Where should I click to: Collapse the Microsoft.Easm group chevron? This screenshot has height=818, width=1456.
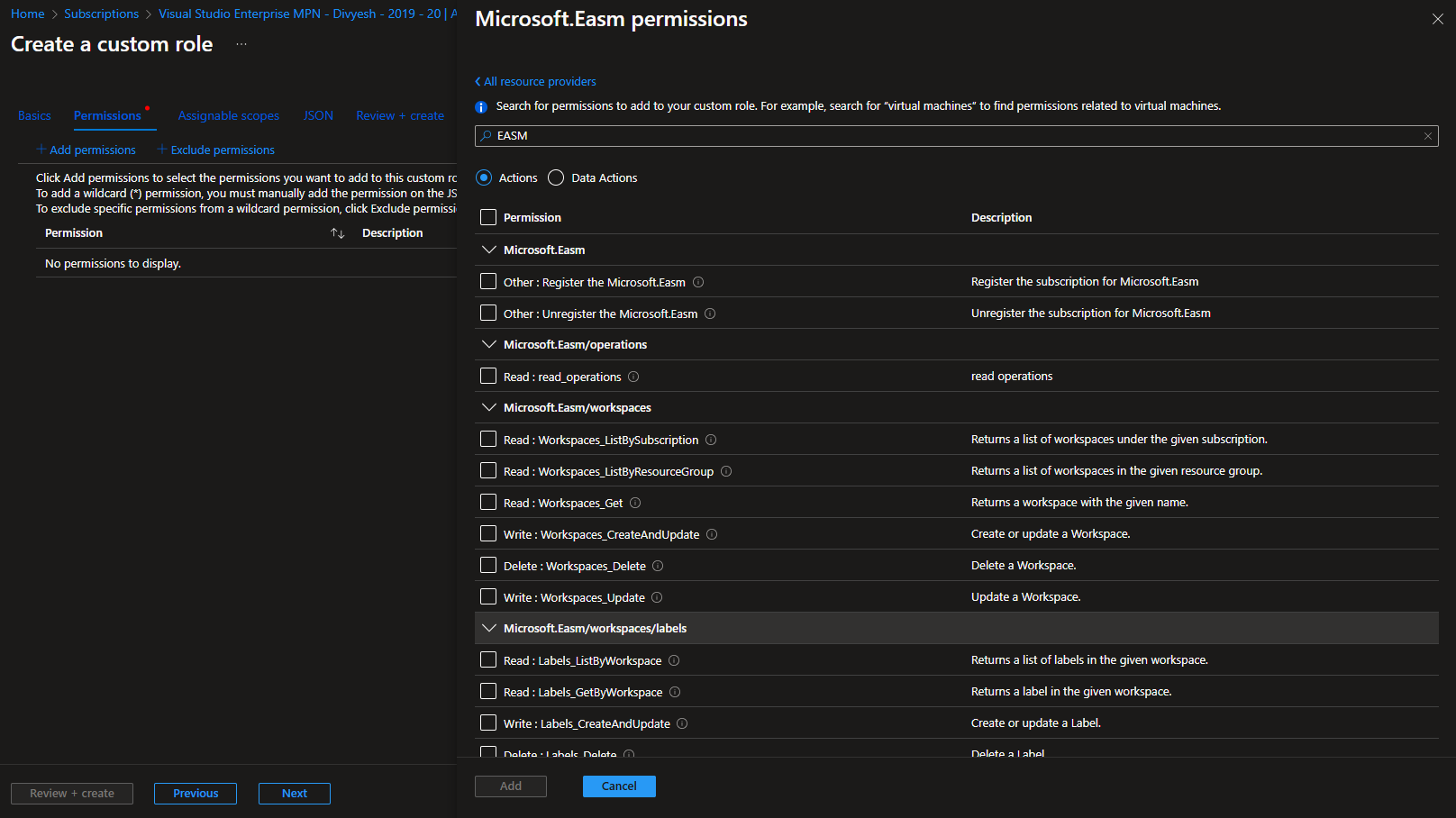[489, 250]
